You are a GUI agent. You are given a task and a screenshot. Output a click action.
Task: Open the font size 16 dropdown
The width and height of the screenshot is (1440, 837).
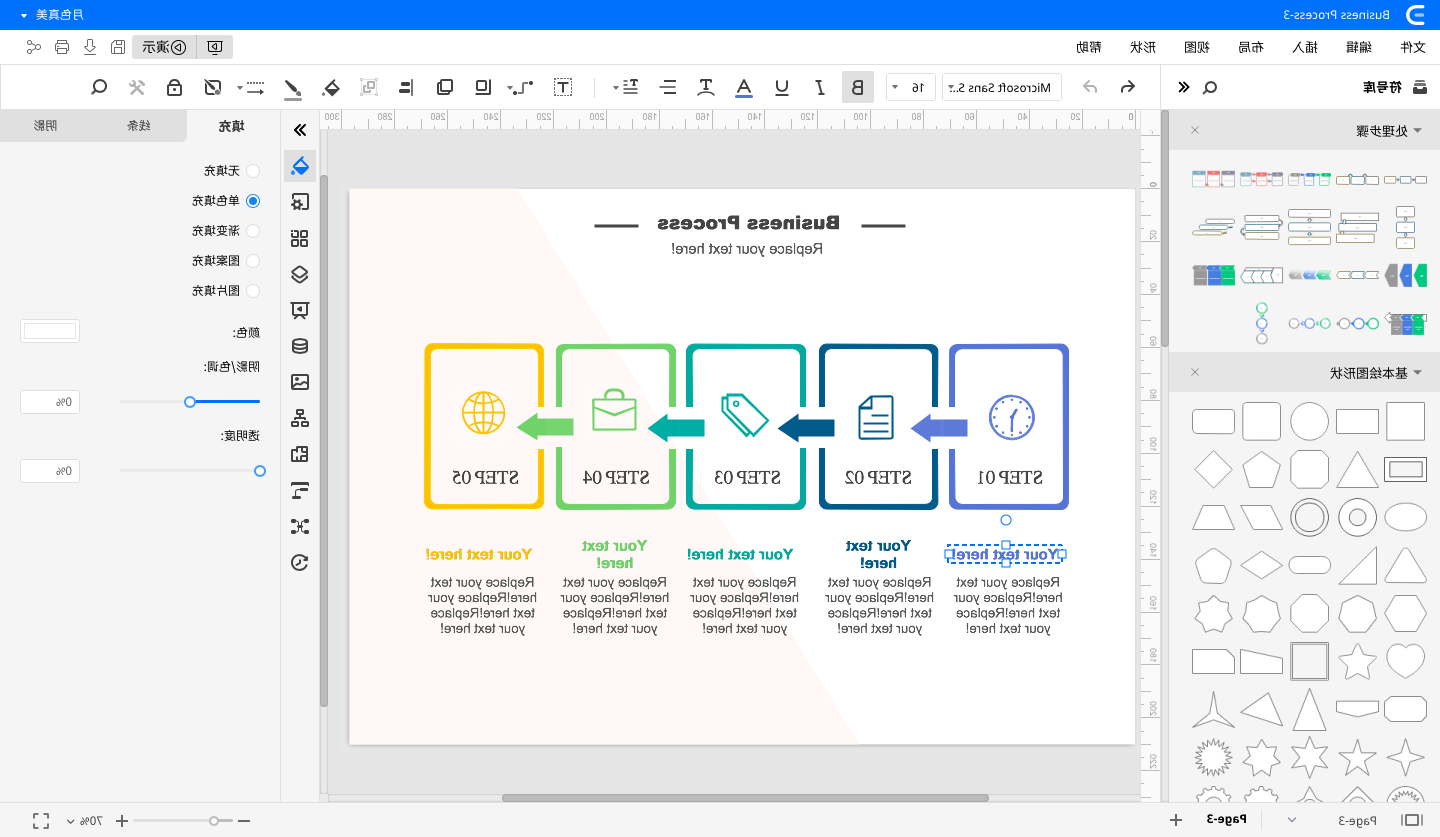pyautogui.click(x=911, y=87)
